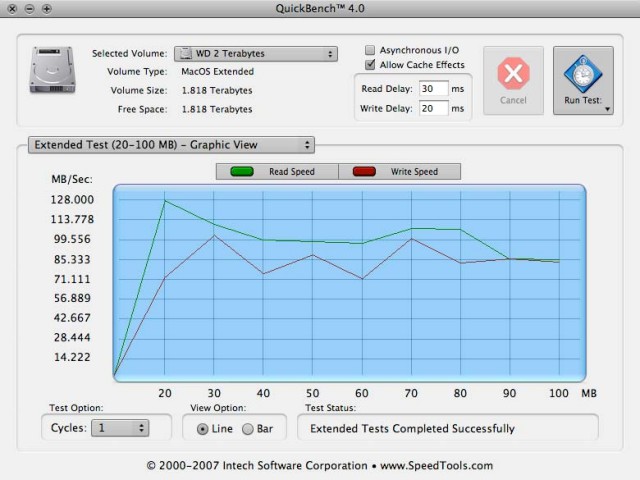Image resolution: width=640 pixels, height=480 pixels.
Task: Click the green Read Speed swatch
Action: click(x=242, y=171)
